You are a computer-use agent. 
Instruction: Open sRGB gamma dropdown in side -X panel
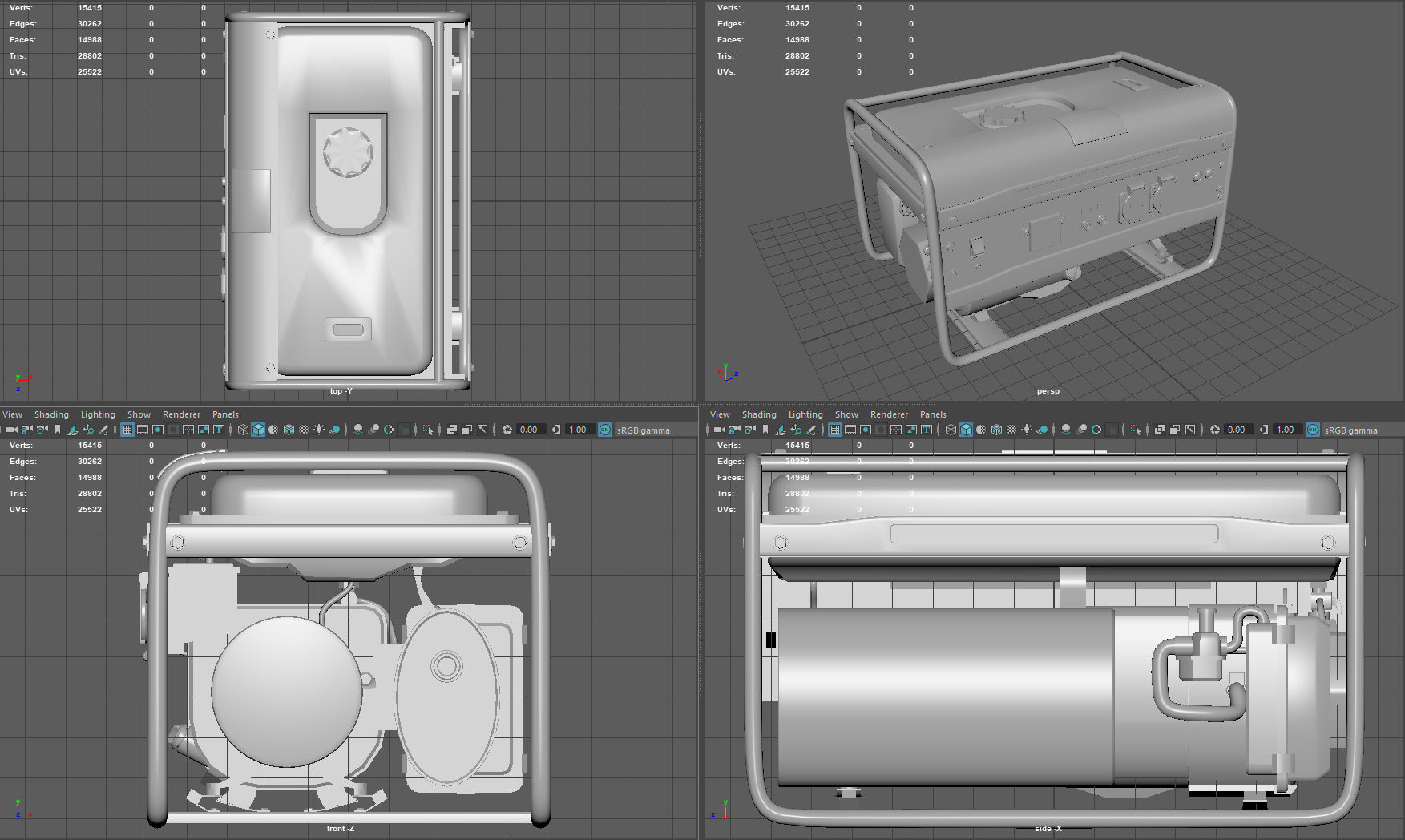pyautogui.click(x=1362, y=430)
